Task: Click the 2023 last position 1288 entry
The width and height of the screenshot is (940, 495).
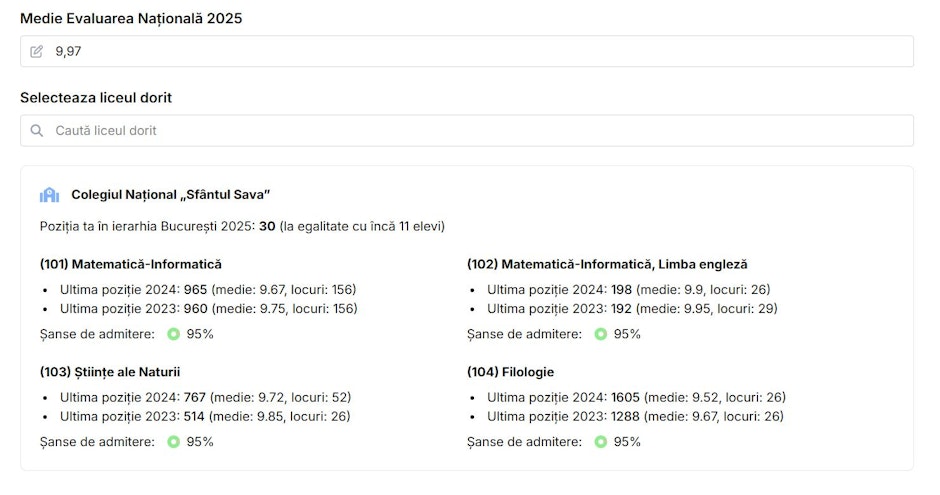Action: point(635,416)
